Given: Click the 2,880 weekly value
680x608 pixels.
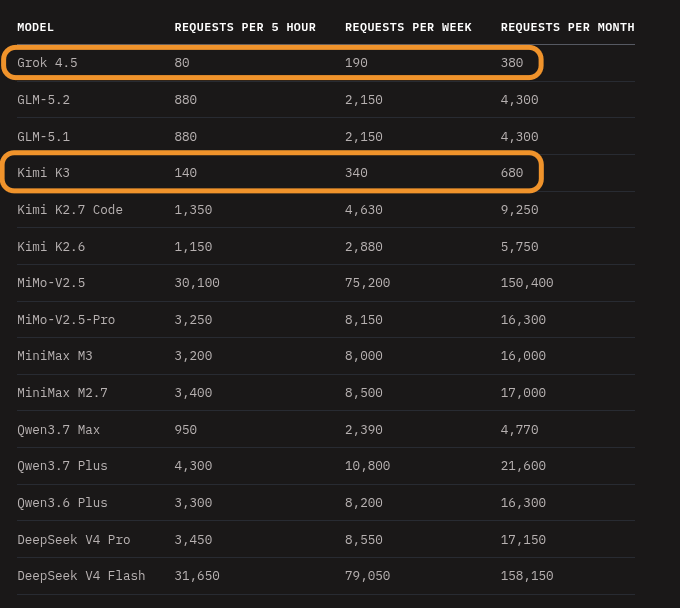Looking at the screenshot, I should pos(363,247).
